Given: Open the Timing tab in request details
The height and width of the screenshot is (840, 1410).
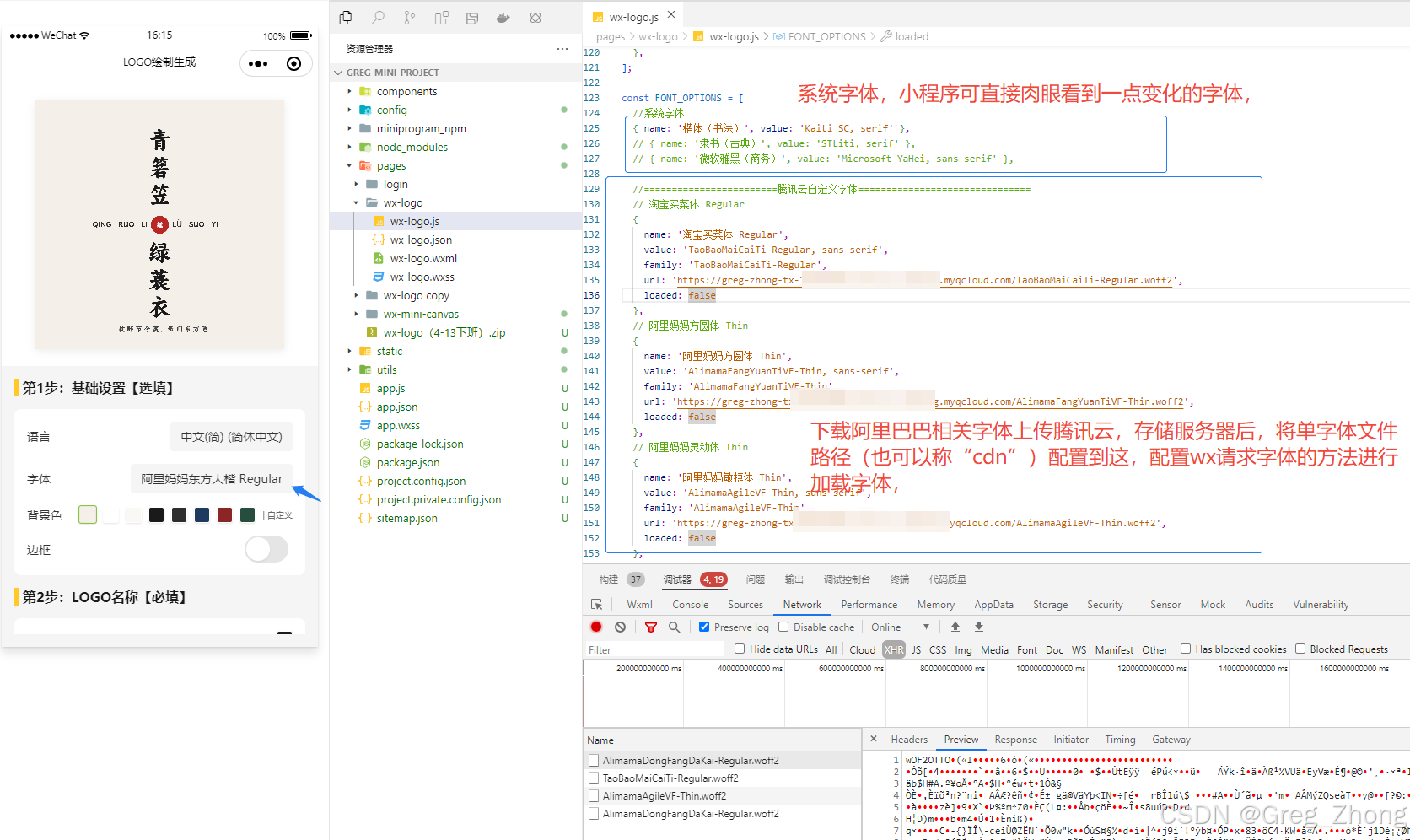Looking at the screenshot, I should coord(1120,740).
